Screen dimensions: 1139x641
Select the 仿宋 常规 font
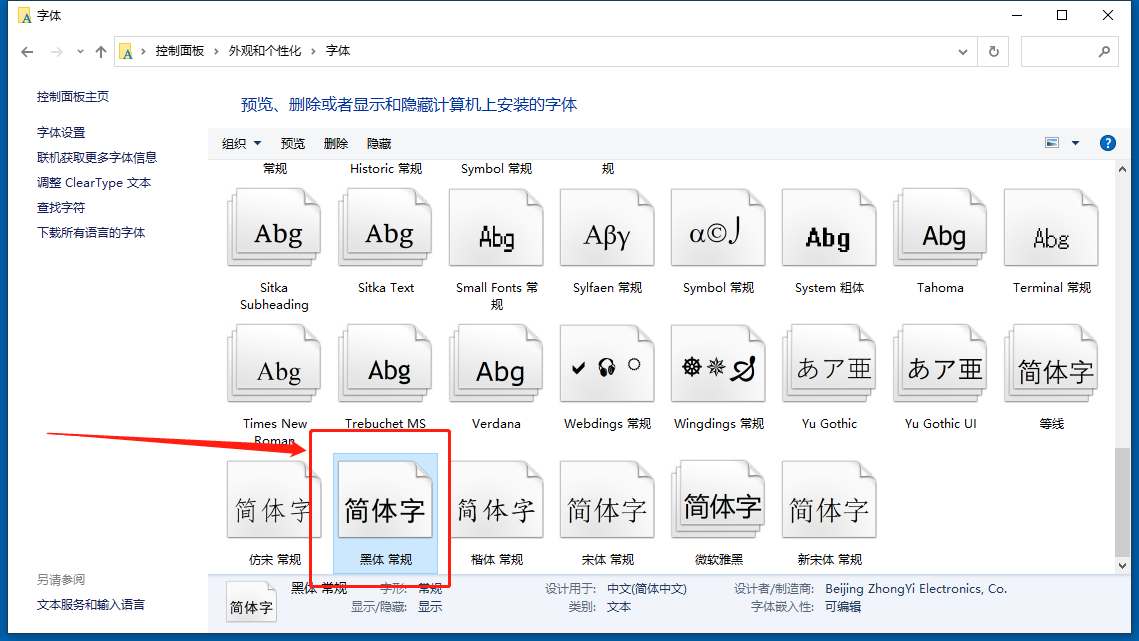tap(273, 497)
